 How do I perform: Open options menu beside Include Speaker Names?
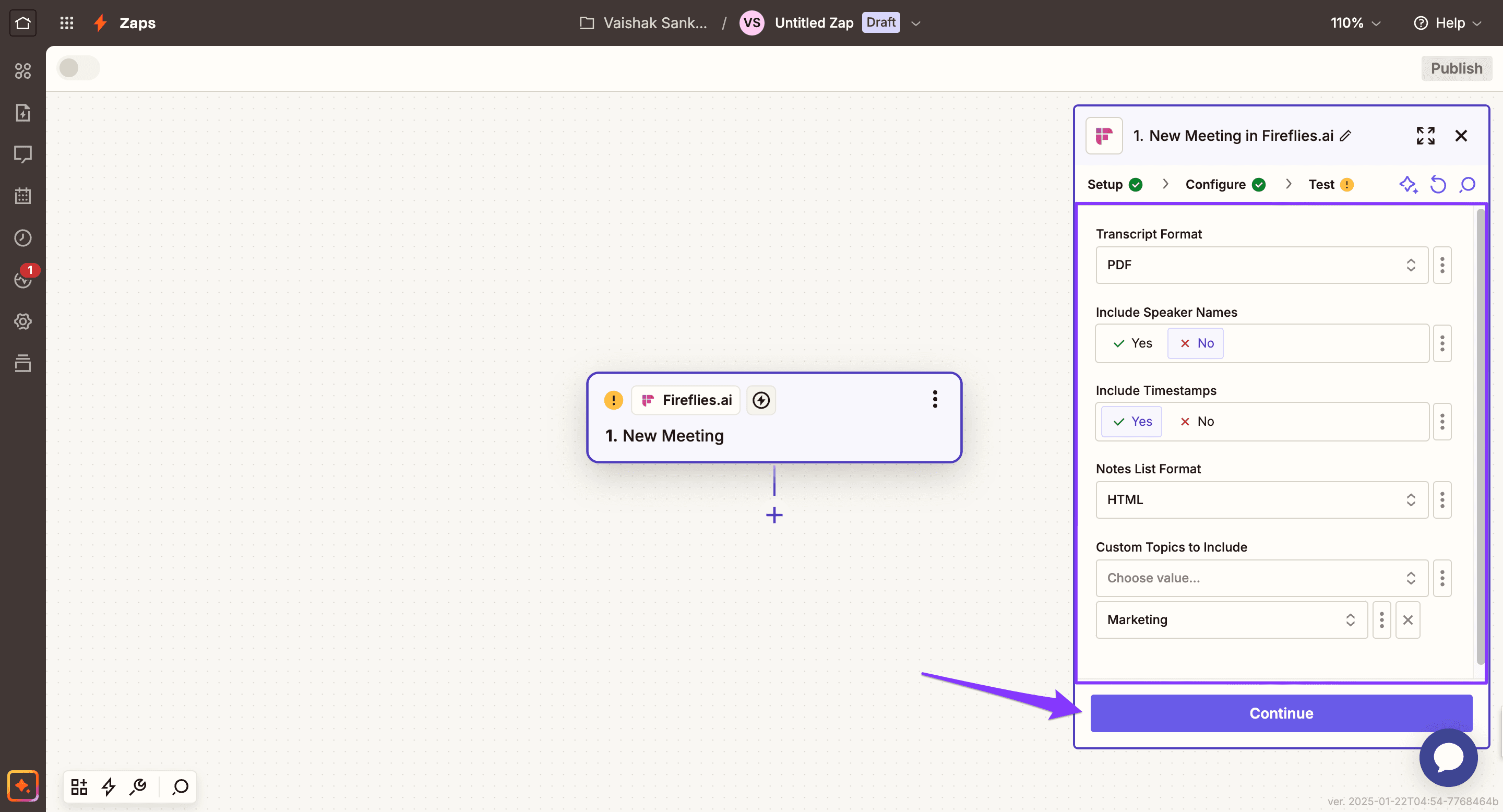1442,343
